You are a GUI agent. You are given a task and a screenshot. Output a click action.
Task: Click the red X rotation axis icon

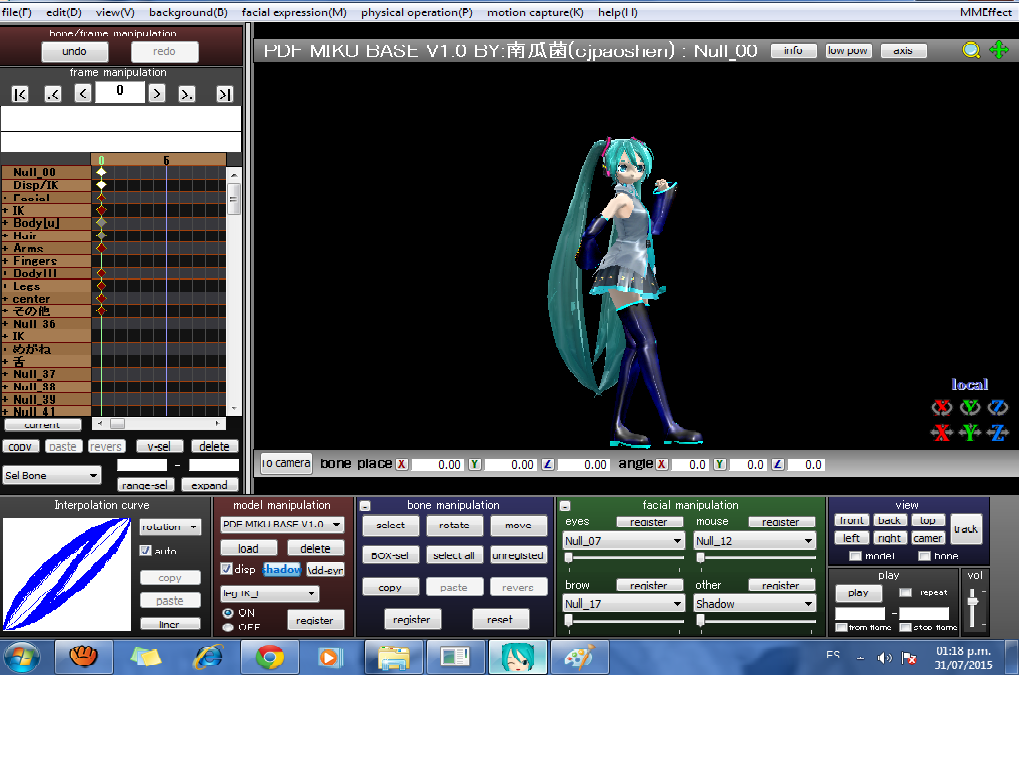(x=942, y=408)
